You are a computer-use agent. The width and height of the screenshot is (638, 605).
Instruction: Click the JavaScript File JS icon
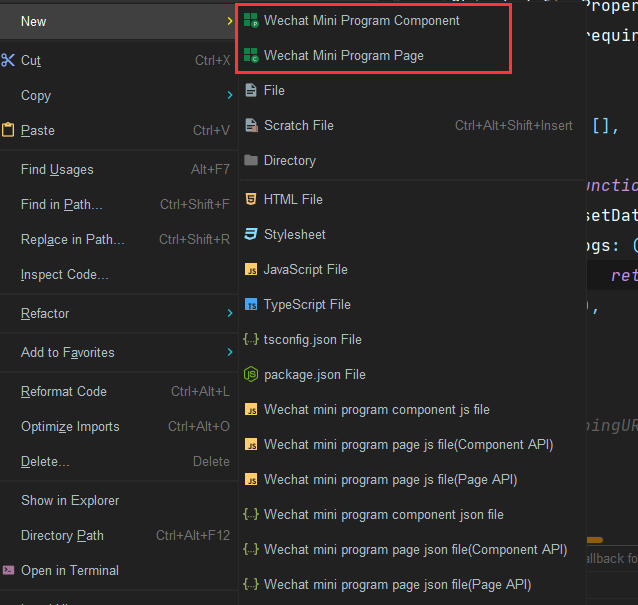pos(251,269)
